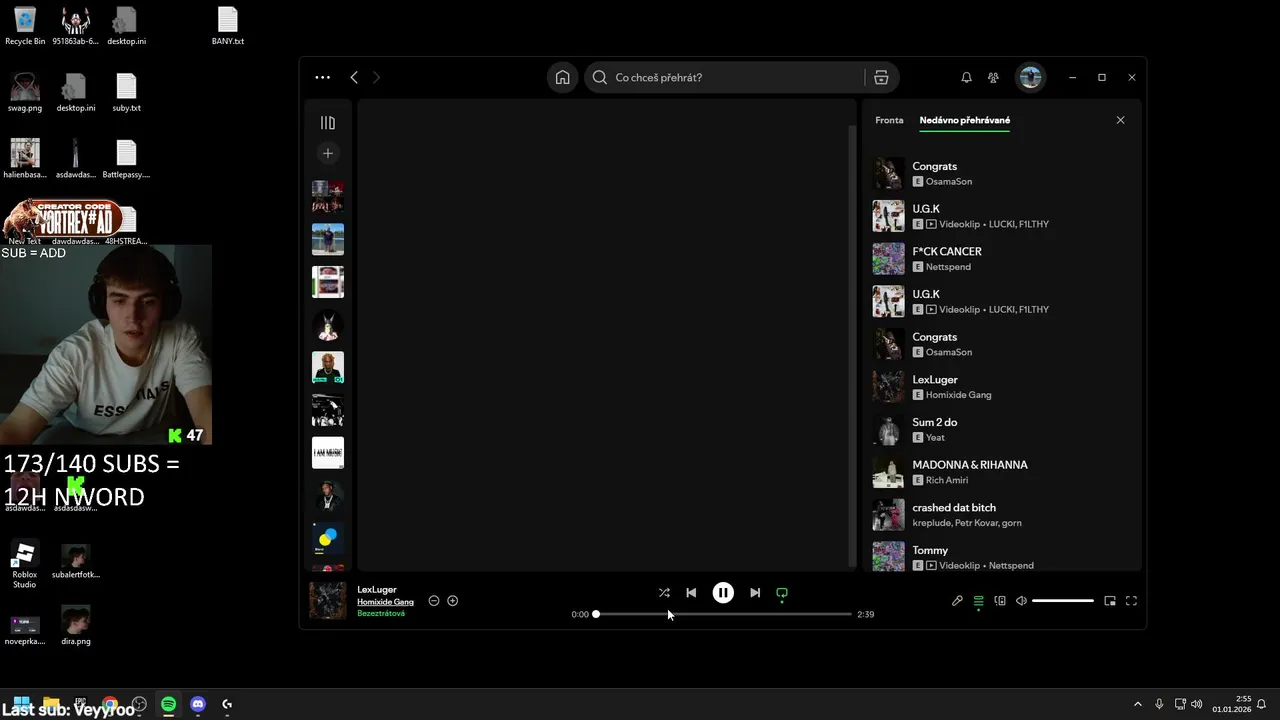Image resolution: width=1280 pixels, height=720 pixels.
Task: Open artist link Yeat
Action: [x=935, y=437]
